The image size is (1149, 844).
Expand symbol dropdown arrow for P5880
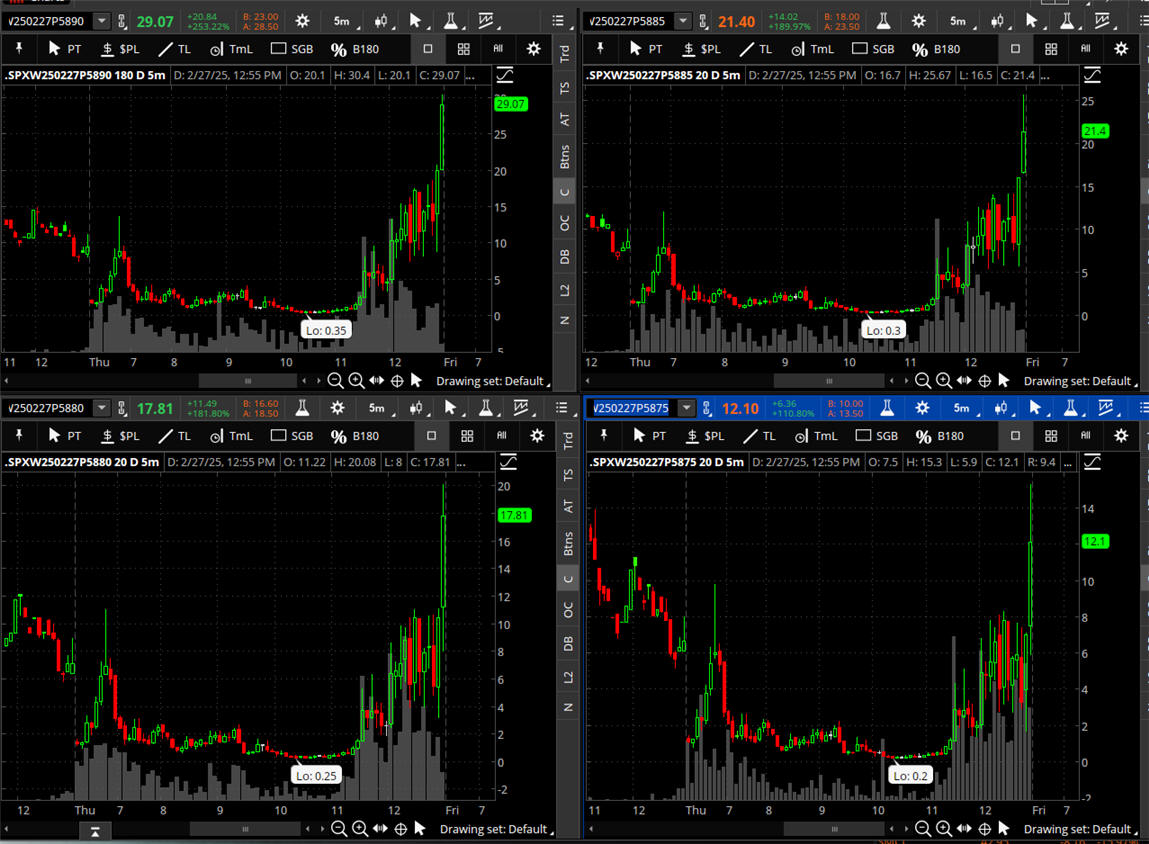tap(102, 408)
